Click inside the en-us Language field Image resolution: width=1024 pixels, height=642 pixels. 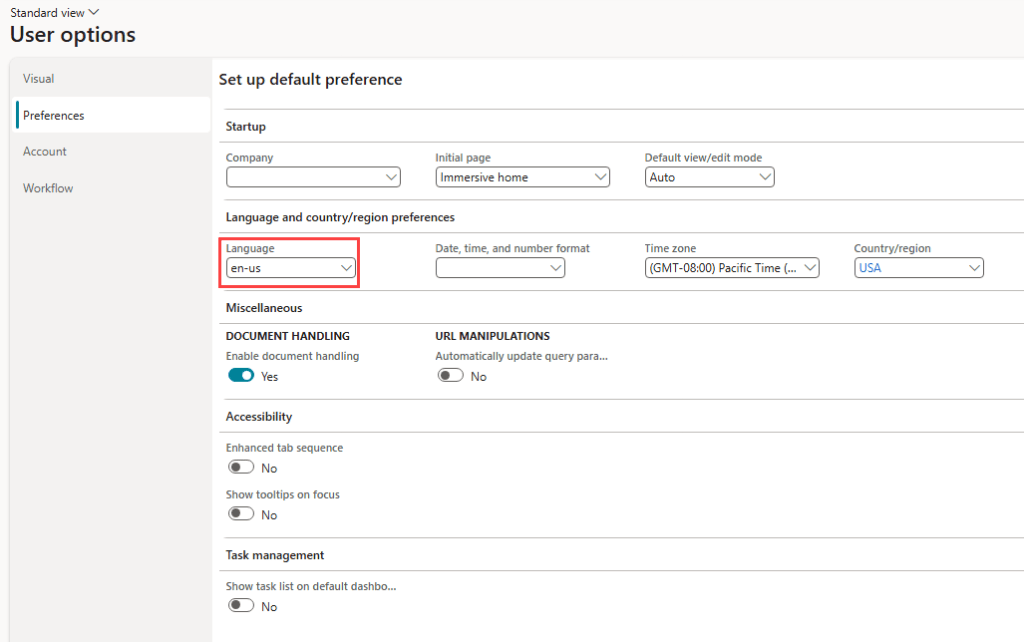pos(291,268)
